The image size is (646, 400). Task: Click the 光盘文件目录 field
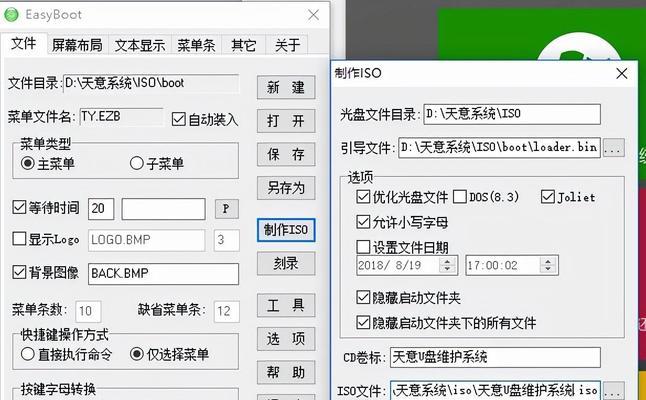(x=512, y=114)
